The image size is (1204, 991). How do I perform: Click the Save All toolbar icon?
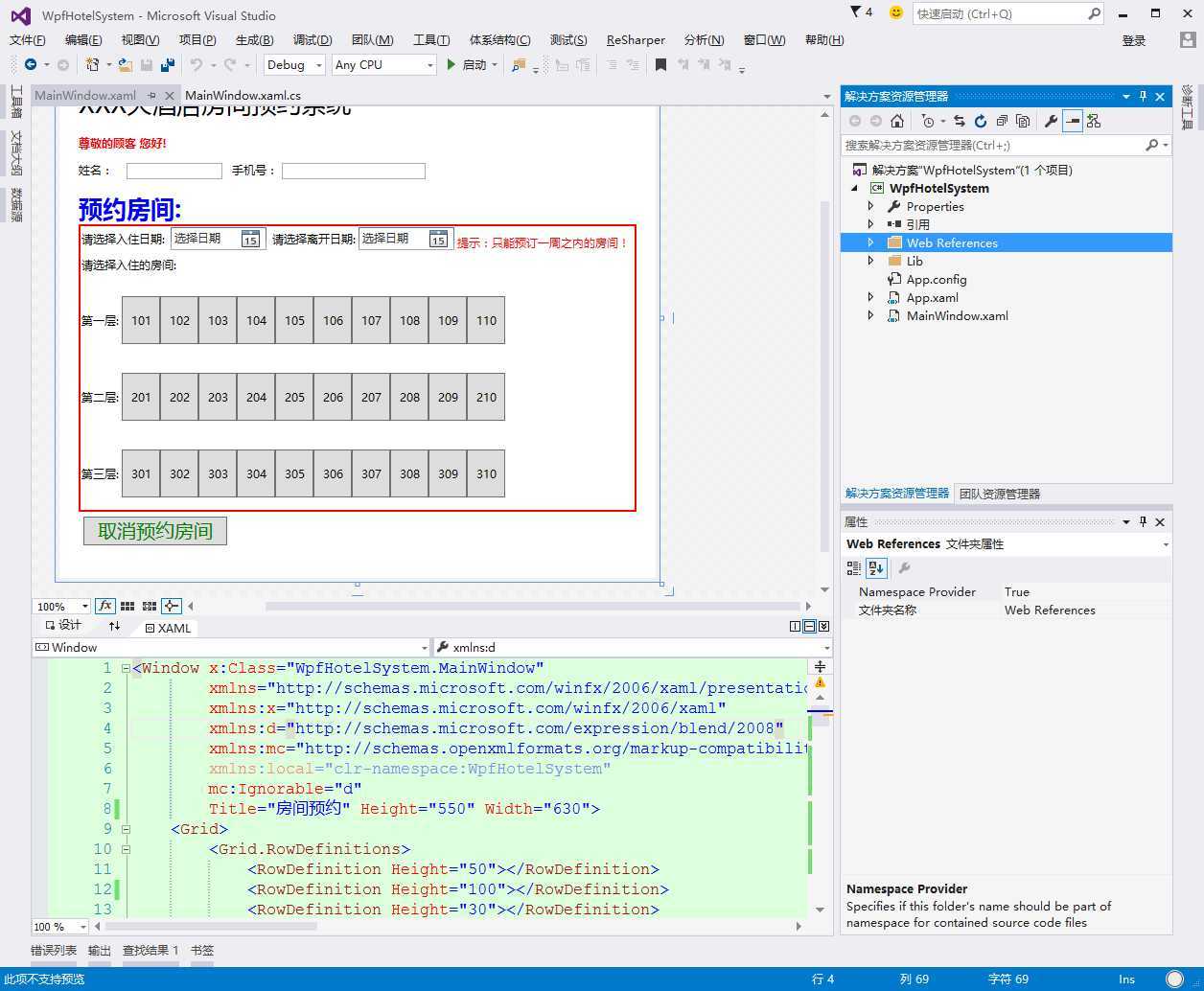(168, 64)
